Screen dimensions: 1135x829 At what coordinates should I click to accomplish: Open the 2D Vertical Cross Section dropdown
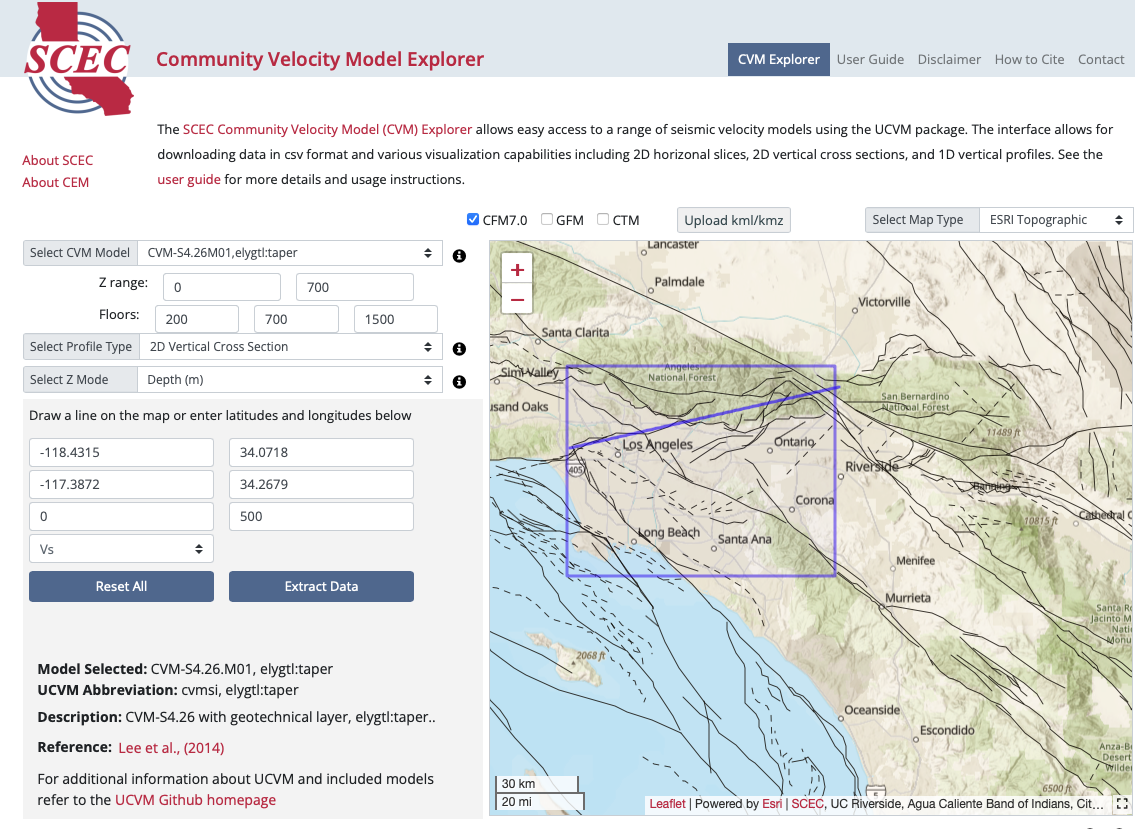click(x=289, y=347)
